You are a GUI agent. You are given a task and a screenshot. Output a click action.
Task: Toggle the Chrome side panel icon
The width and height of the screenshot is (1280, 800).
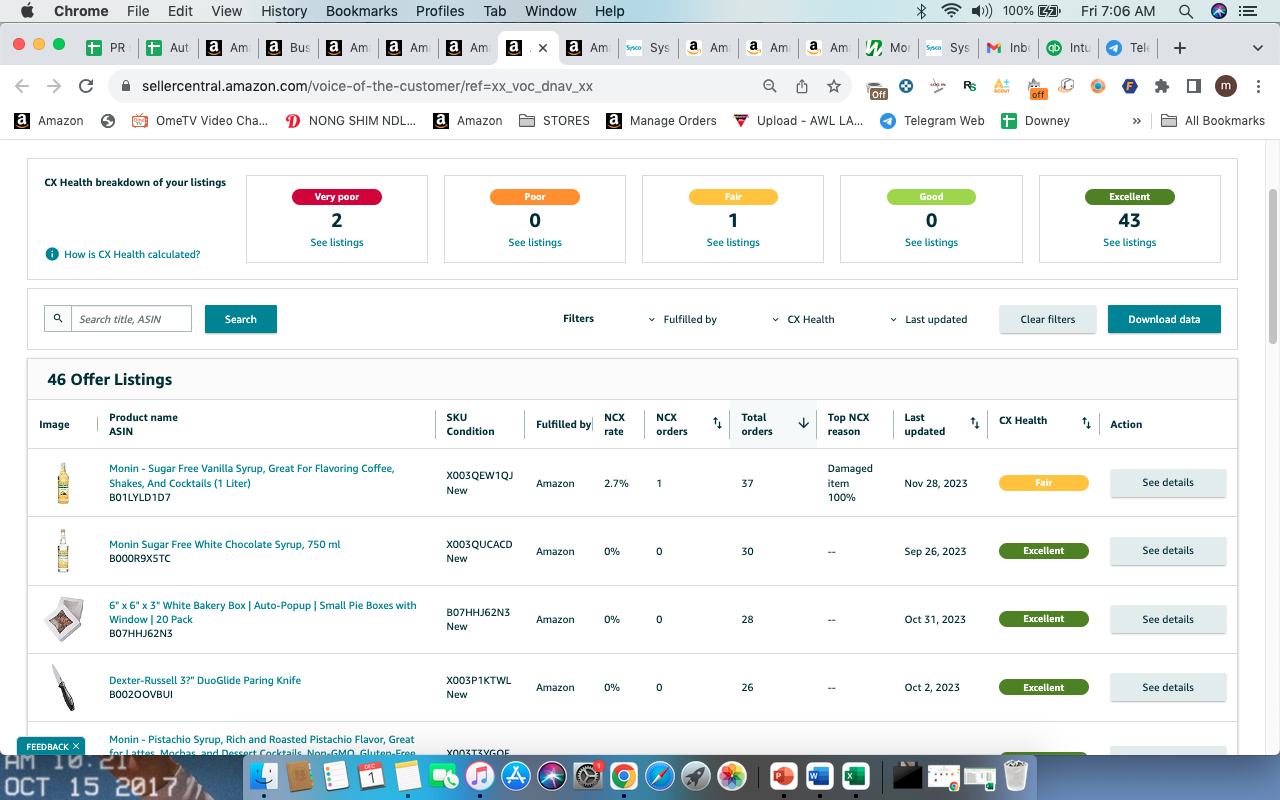[x=1194, y=86]
